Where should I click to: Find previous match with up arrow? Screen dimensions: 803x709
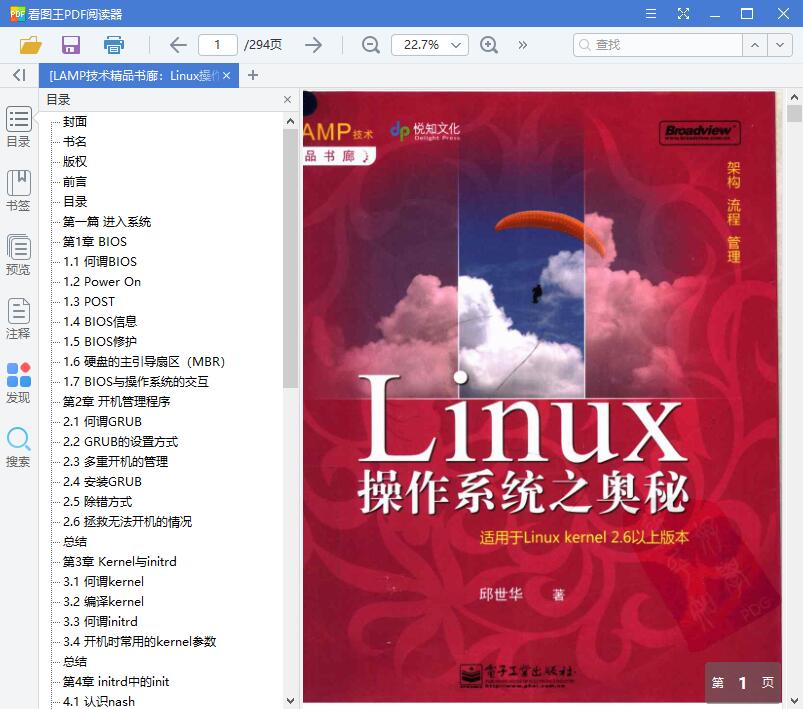click(x=755, y=45)
